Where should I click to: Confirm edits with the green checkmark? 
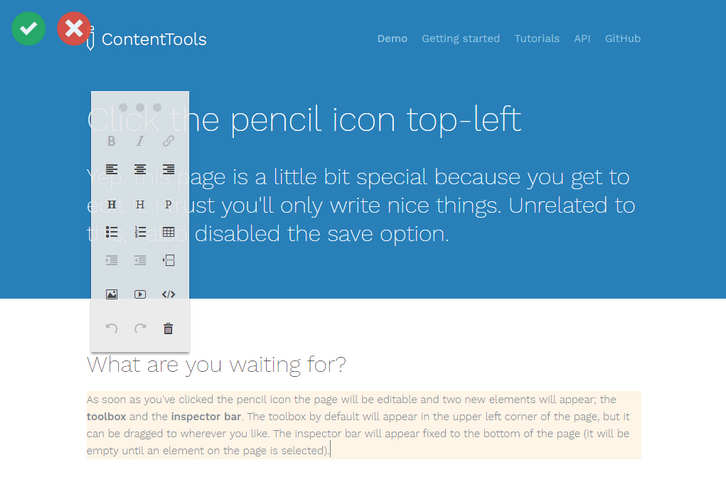[x=28, y=28]
